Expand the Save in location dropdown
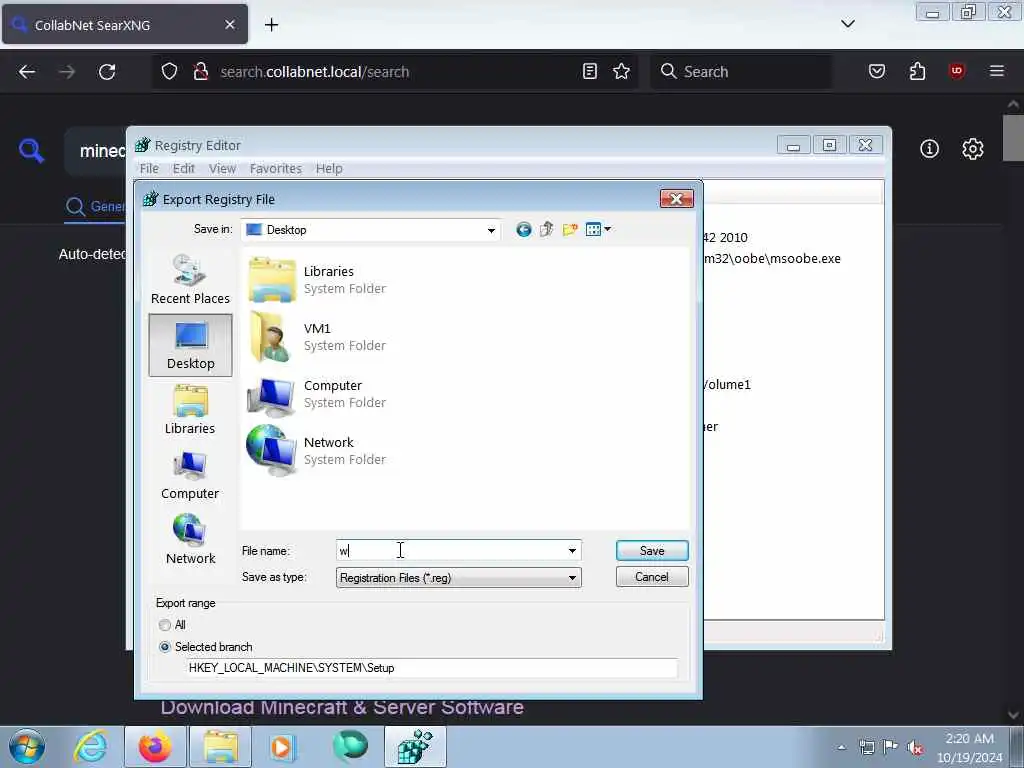 [x=490, y=230]
